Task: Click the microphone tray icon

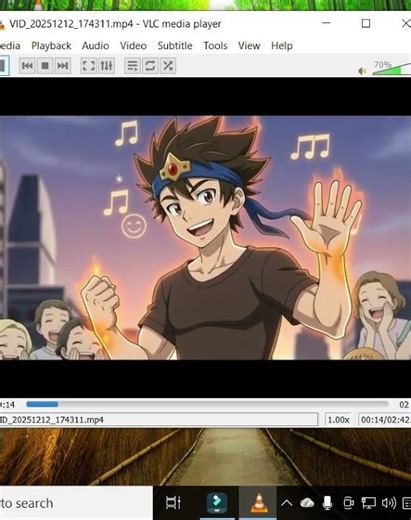Action: 327,503
